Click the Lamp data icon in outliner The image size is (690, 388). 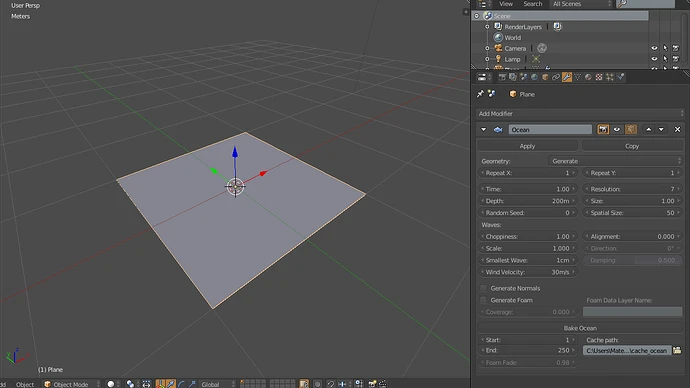[536, 59]
